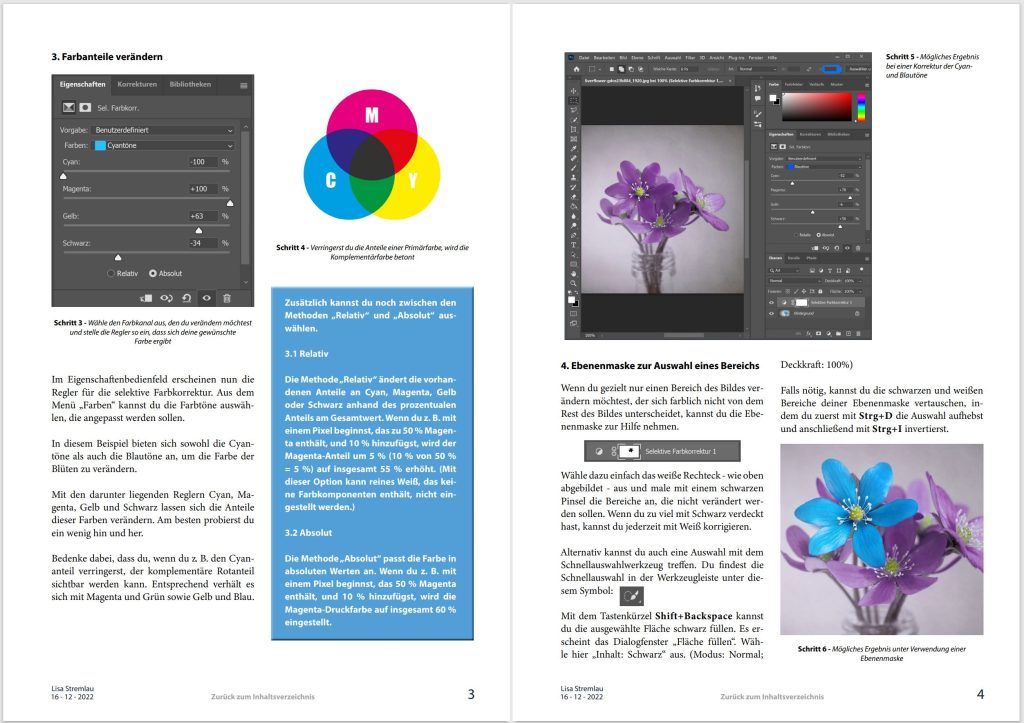The width and height of the screenshot is (1024, 723).
Task: Switch to the Bibliotheken tab
Action: (x=190, y=85)
